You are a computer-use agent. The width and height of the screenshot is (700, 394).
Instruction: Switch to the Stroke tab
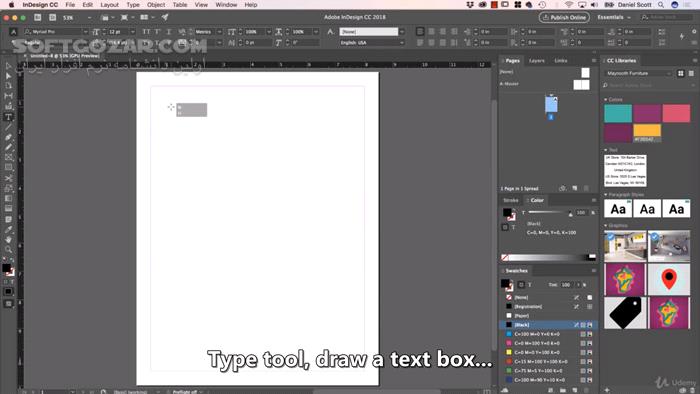(x=511, y=200)
